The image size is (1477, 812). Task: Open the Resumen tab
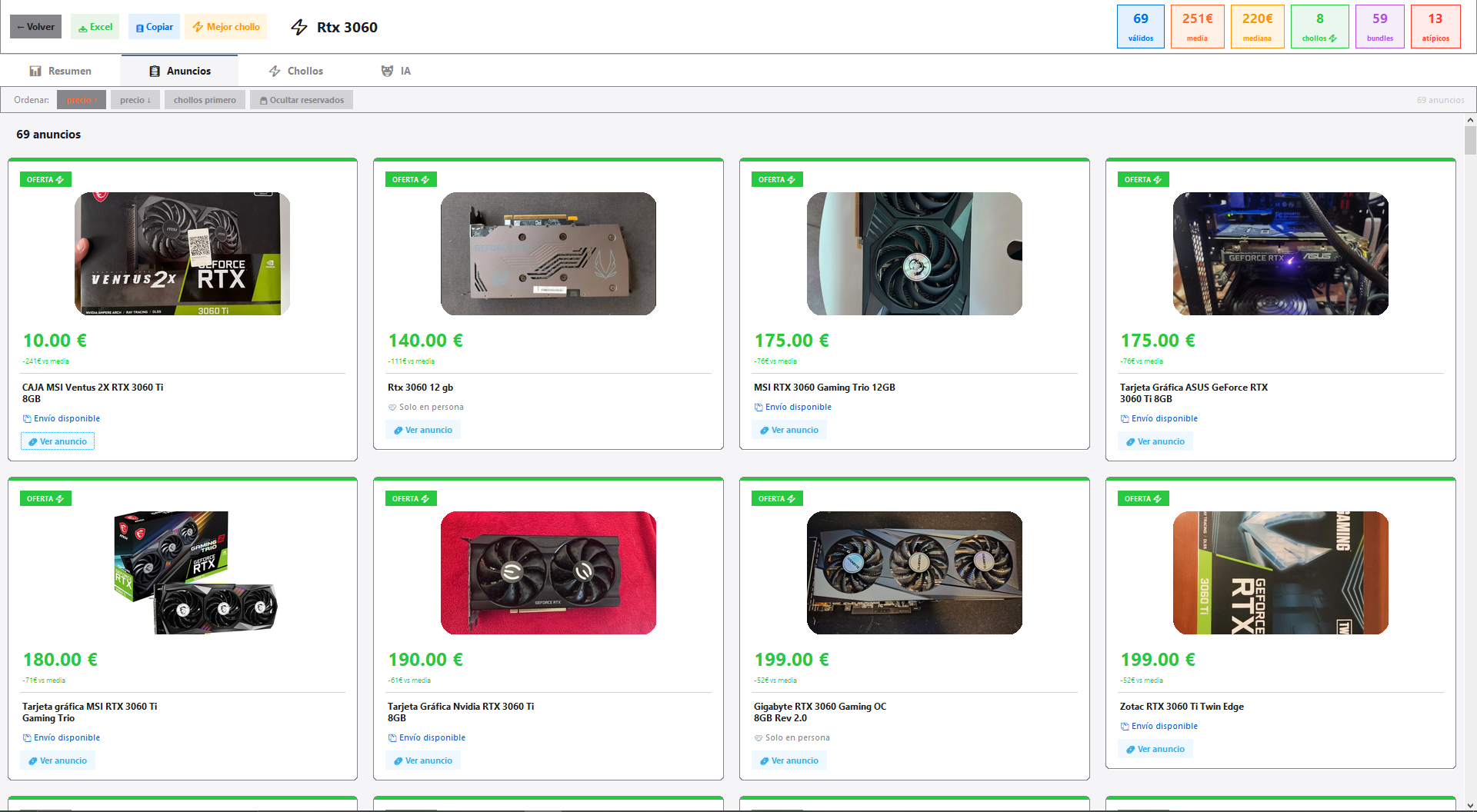pyautogui.click(x=60, y=71)
